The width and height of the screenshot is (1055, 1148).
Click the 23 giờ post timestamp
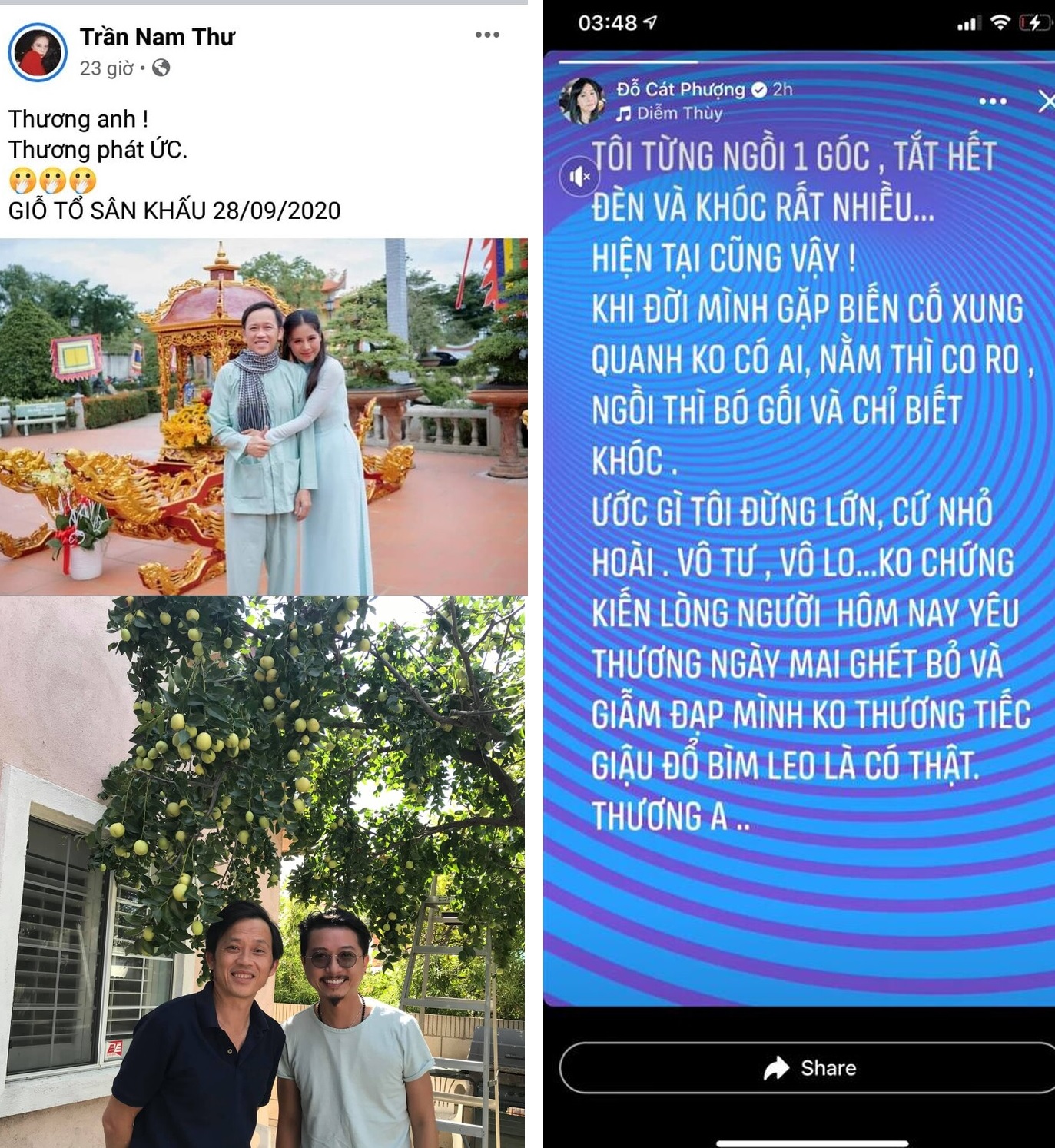tap(107, 68)
